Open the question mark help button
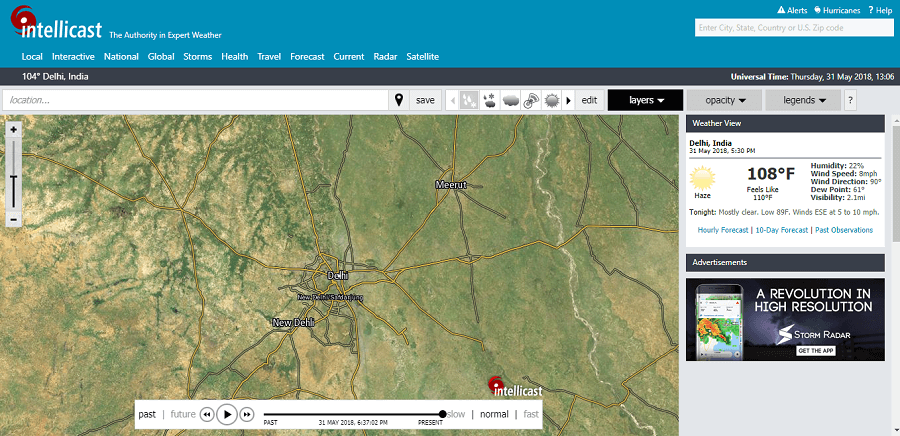 (x=850, y=100)
